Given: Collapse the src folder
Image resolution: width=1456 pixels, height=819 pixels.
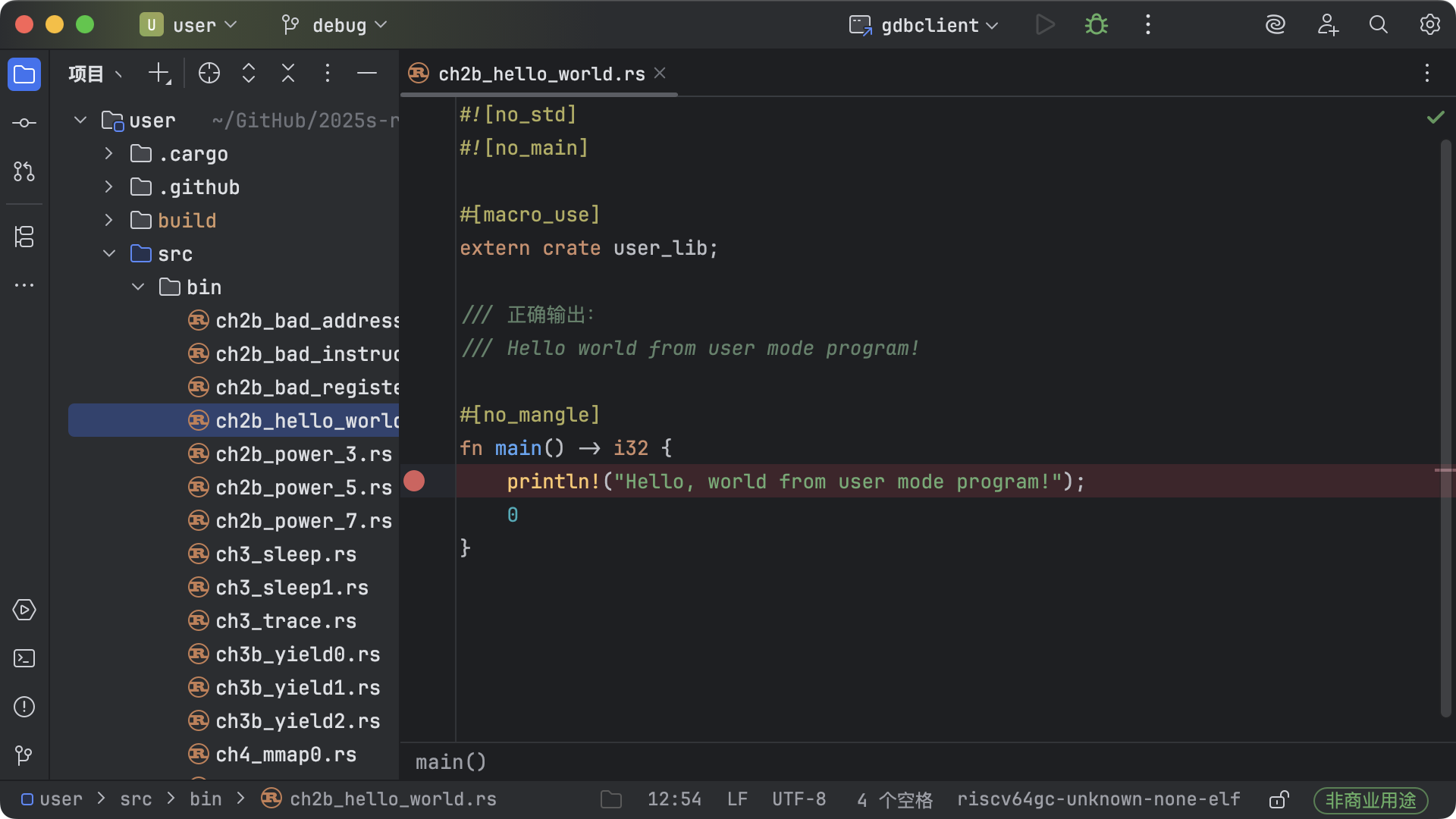Looking at the screenshot, I should click(x=109, y=254).
